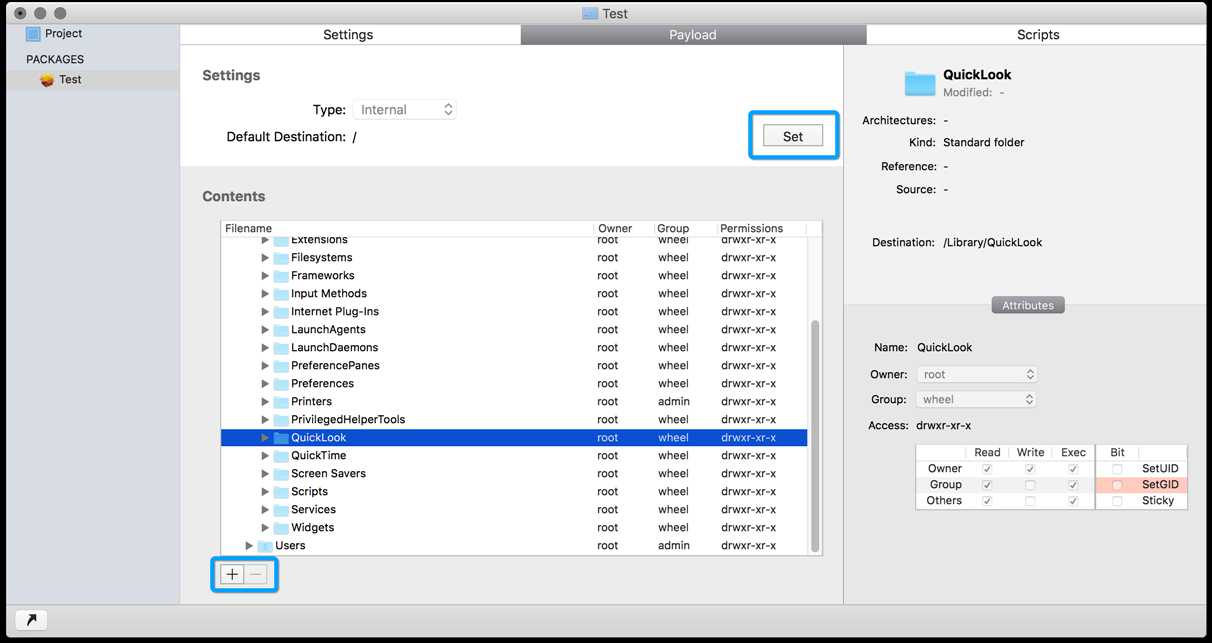The height and width of the screenshot is (643, 1212).
Task: Click the arrow button at bottom-left corner
Action: [x=31, y=620]
